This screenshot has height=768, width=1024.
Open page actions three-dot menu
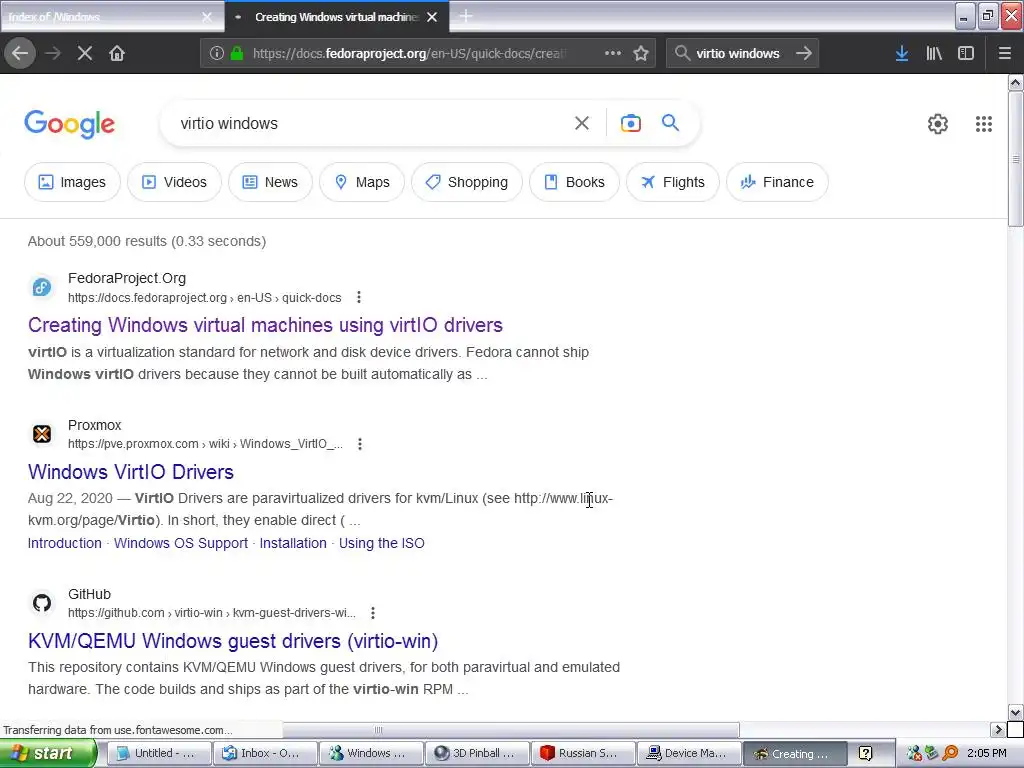(x=613, y=53)
